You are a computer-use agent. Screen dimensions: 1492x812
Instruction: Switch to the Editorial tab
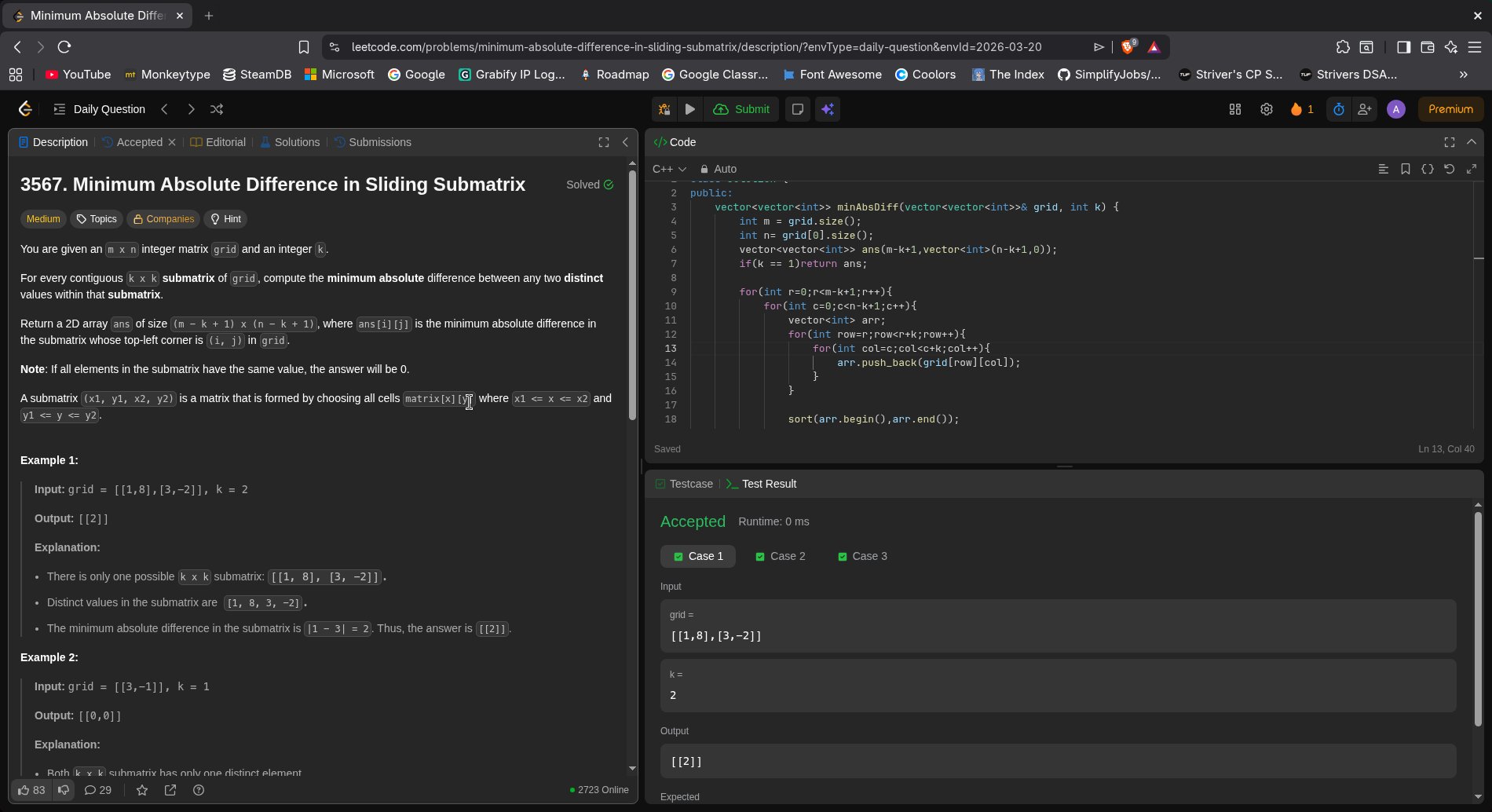coord(218,142)
